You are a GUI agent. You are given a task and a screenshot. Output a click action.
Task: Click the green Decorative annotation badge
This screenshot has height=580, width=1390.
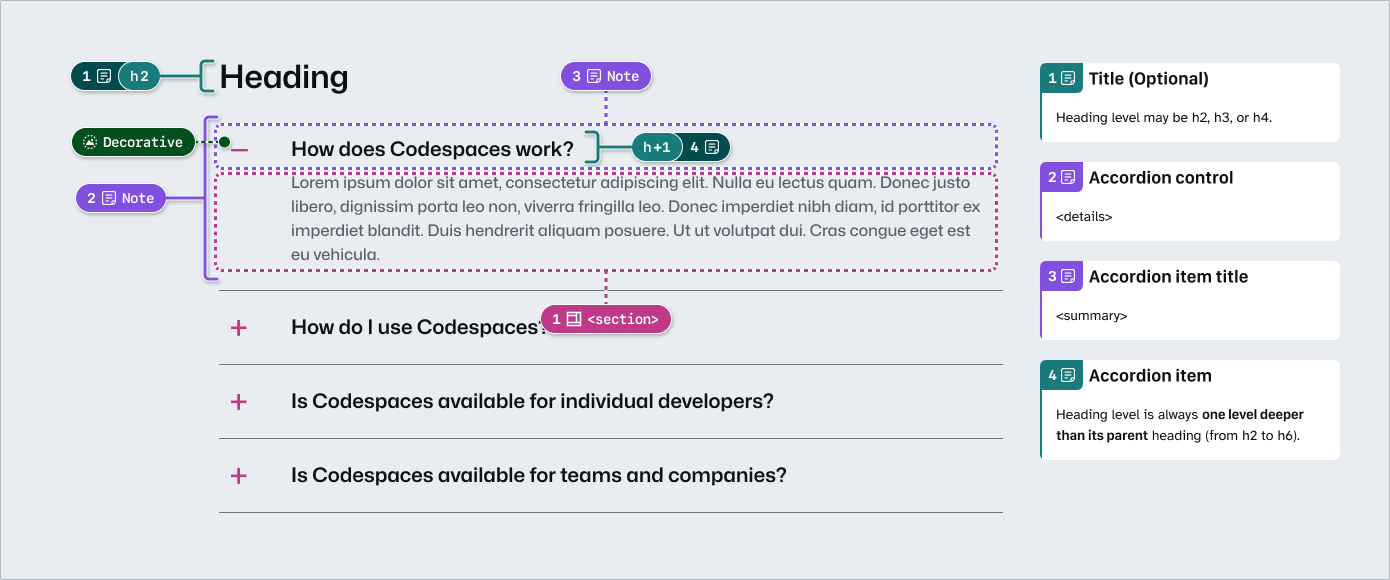tap(134, 142)
